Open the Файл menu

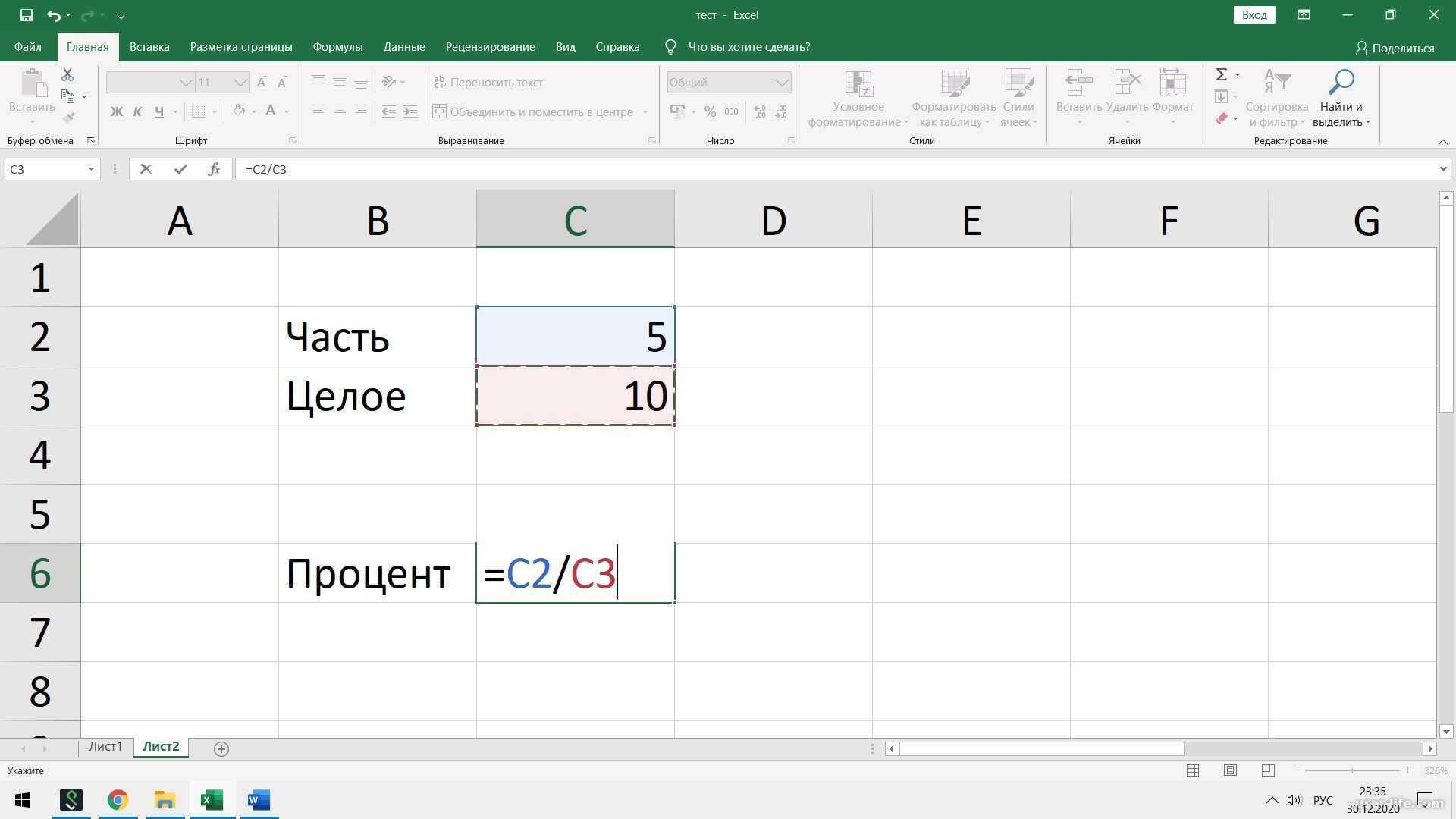coord(27,47)
